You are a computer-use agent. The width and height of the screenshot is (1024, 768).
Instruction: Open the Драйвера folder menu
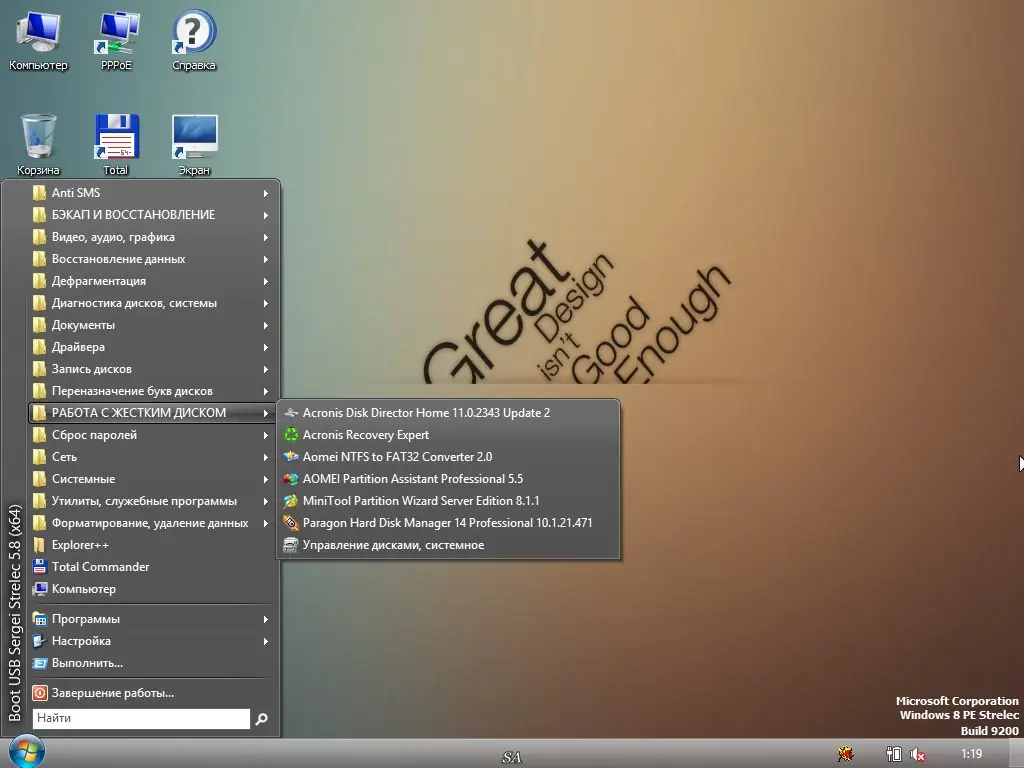point(152,347)
